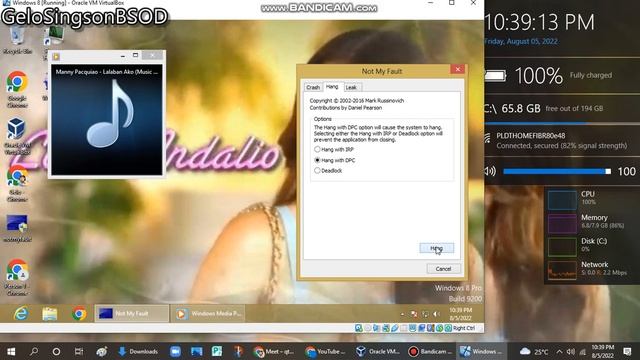640x360 pixels.
Task: Open the Photos app on host taskbar
Action: pyautogui.click(x=196, y=351)
